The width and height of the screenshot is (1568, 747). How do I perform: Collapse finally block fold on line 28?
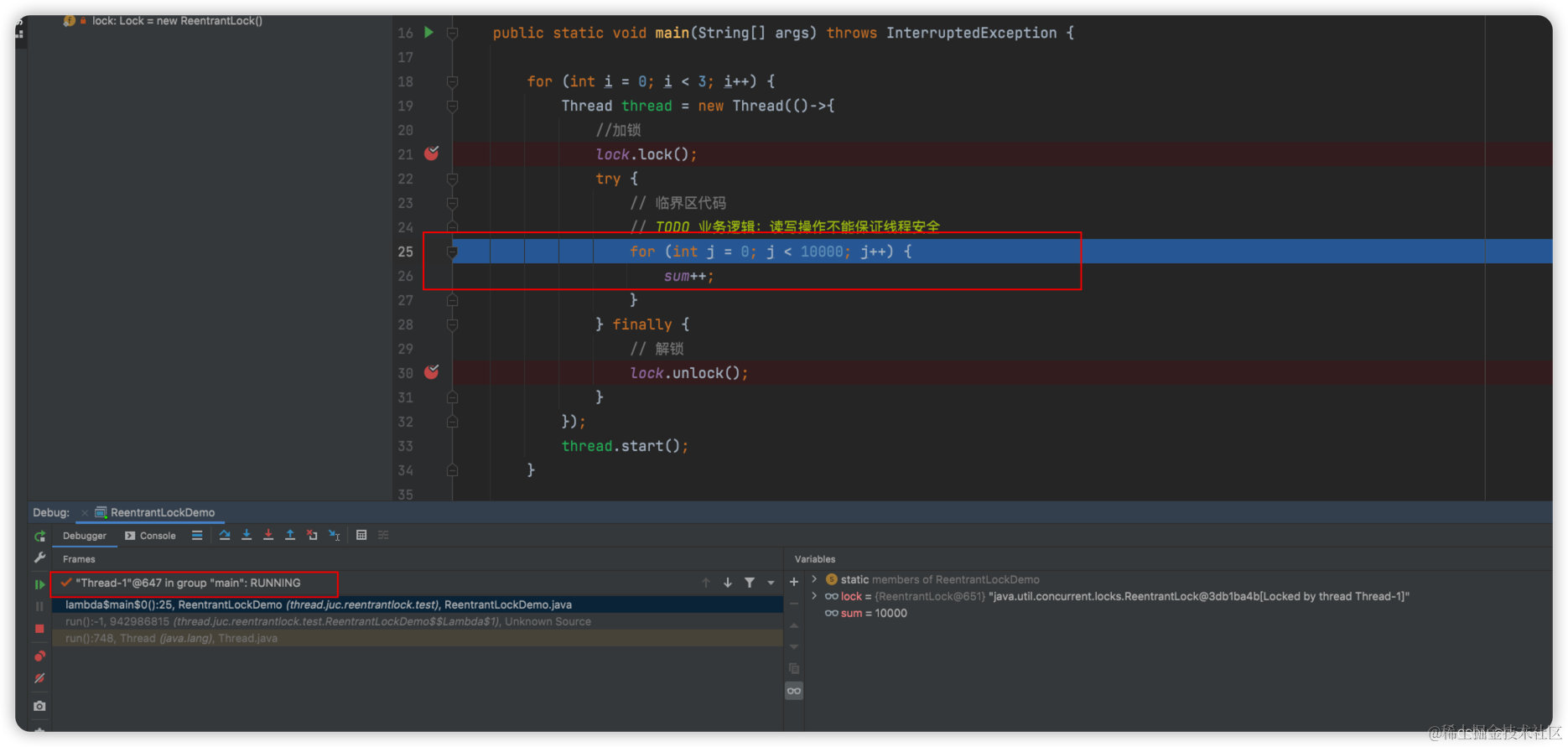[x=452, y=324]
